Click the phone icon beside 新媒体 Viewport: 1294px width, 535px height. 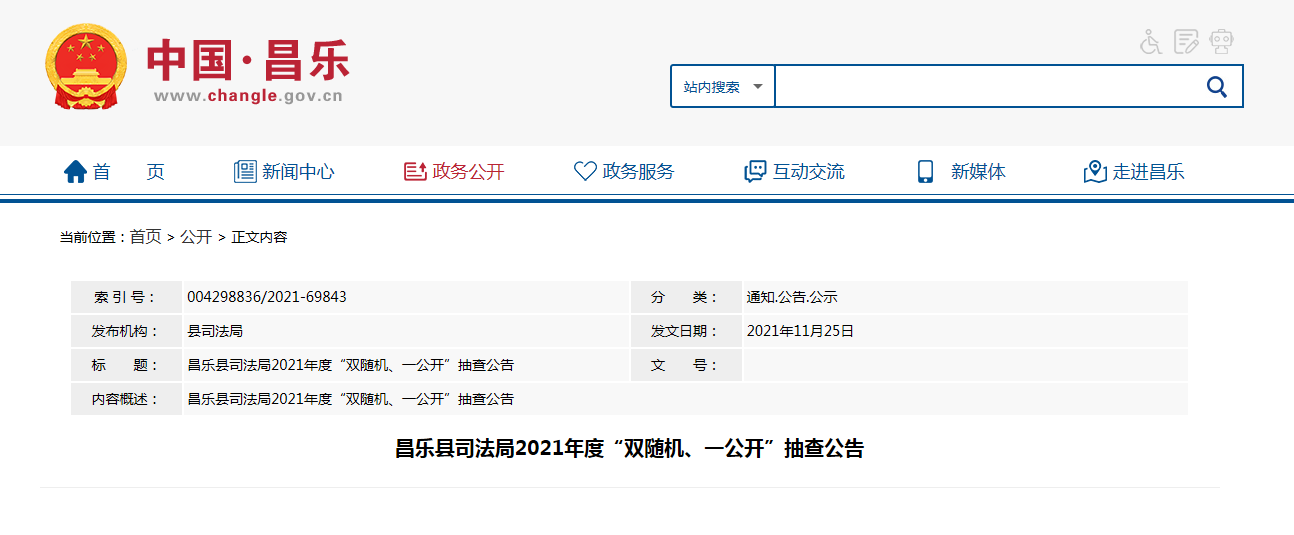(x=925, y=172)
